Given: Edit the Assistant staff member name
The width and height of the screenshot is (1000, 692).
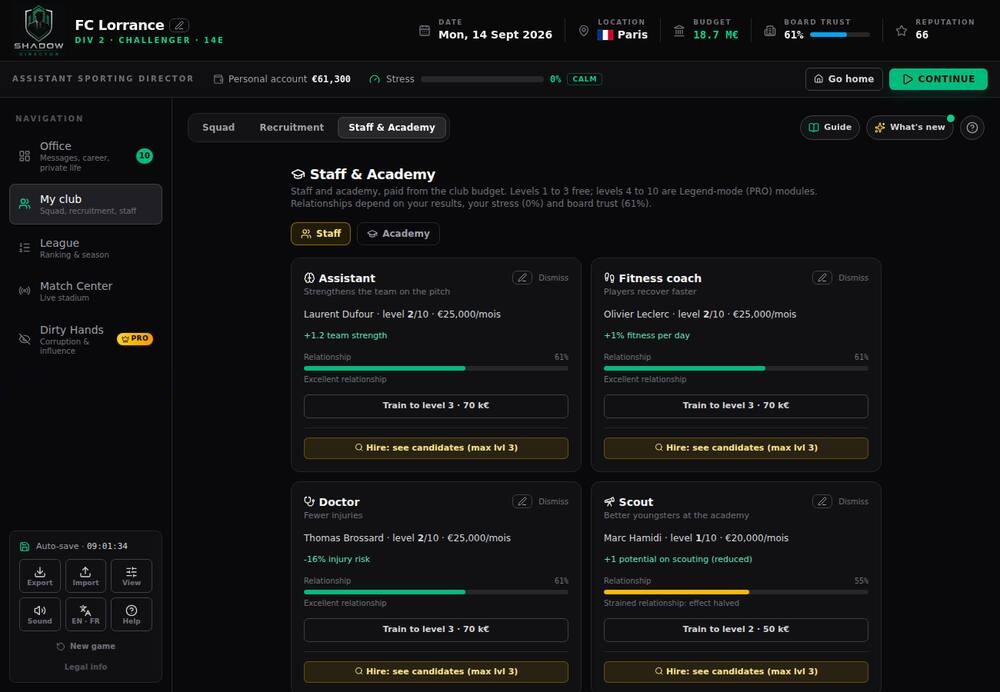Looking at the screenshot, I should coord(522,278).
